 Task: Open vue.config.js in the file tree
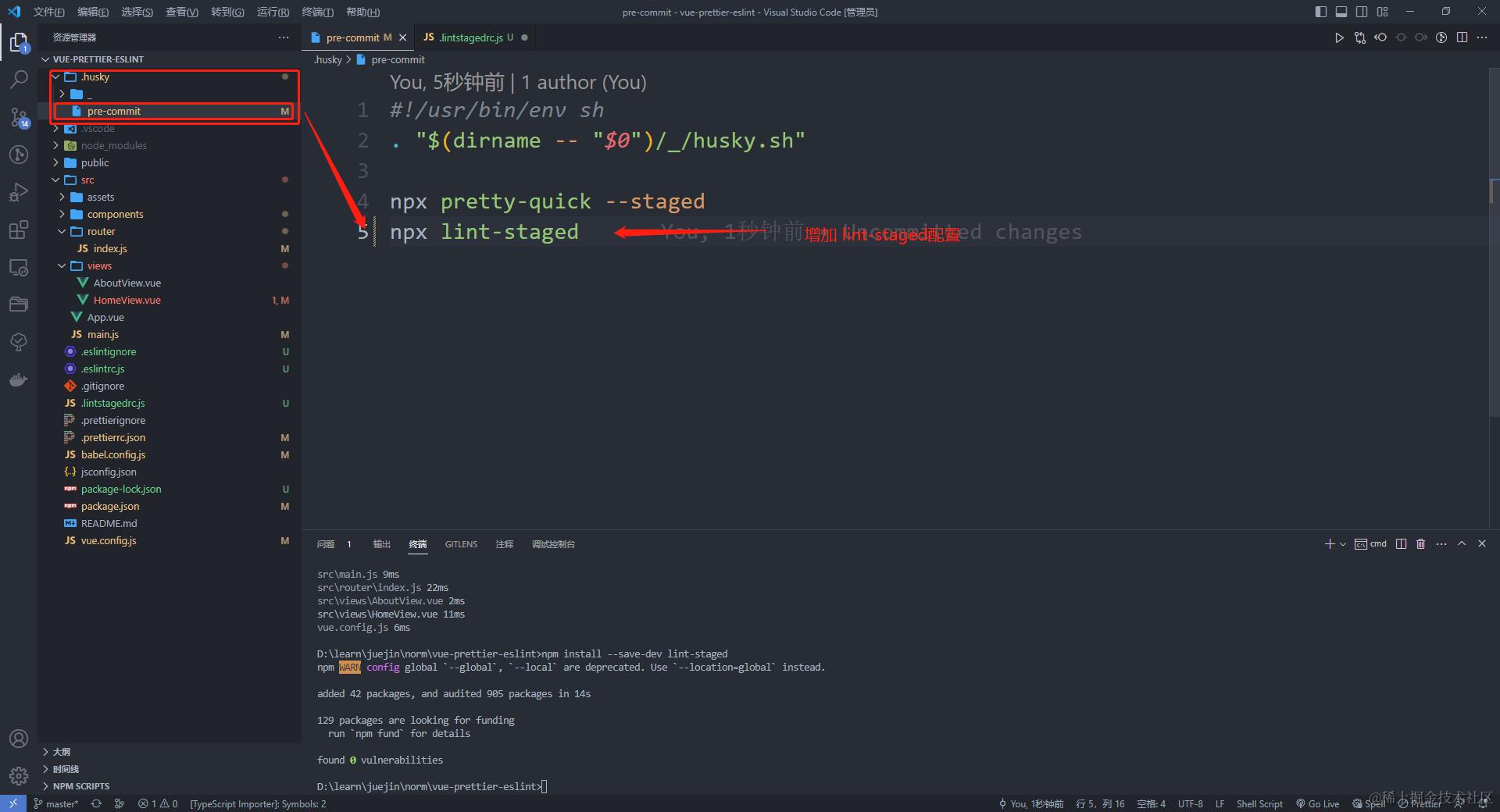(x=109, y=540)
